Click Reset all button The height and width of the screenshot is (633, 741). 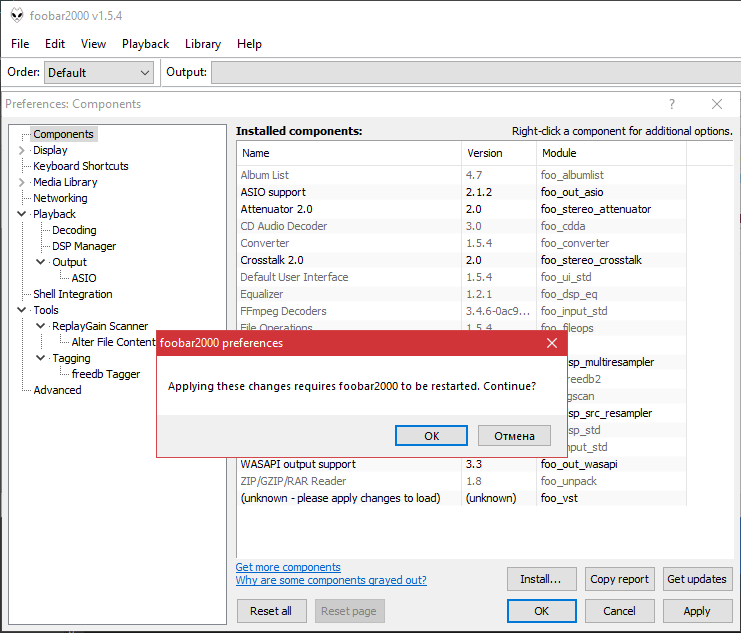(x=271, y=611)
